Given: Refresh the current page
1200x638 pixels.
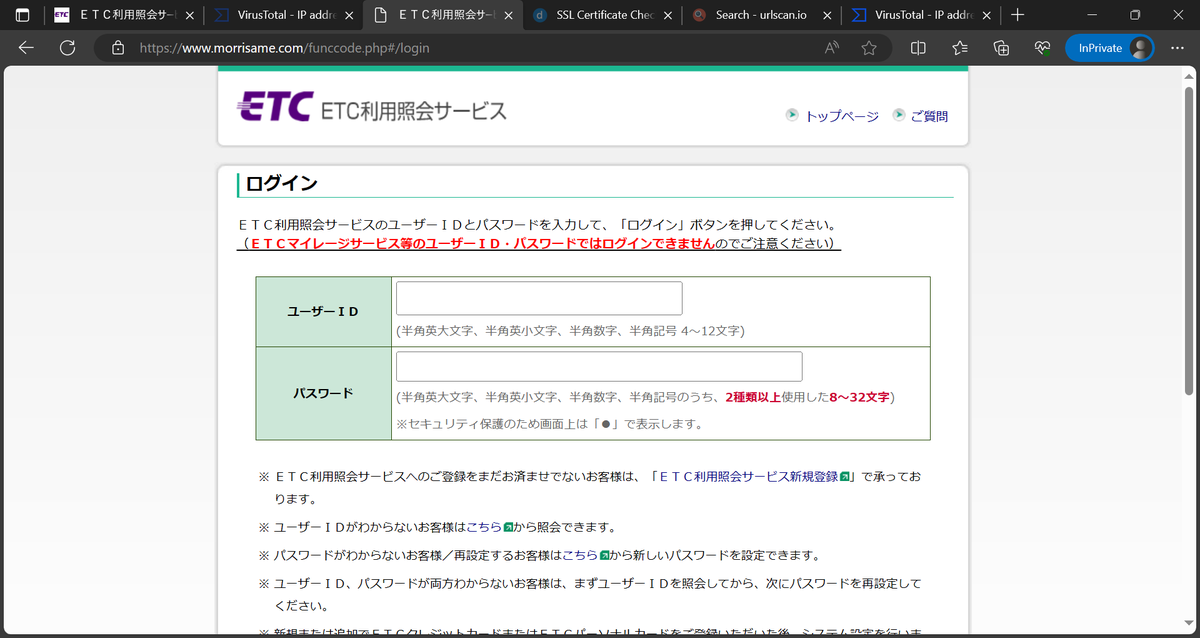Looking at the screenshot, I should click(68, 48).
